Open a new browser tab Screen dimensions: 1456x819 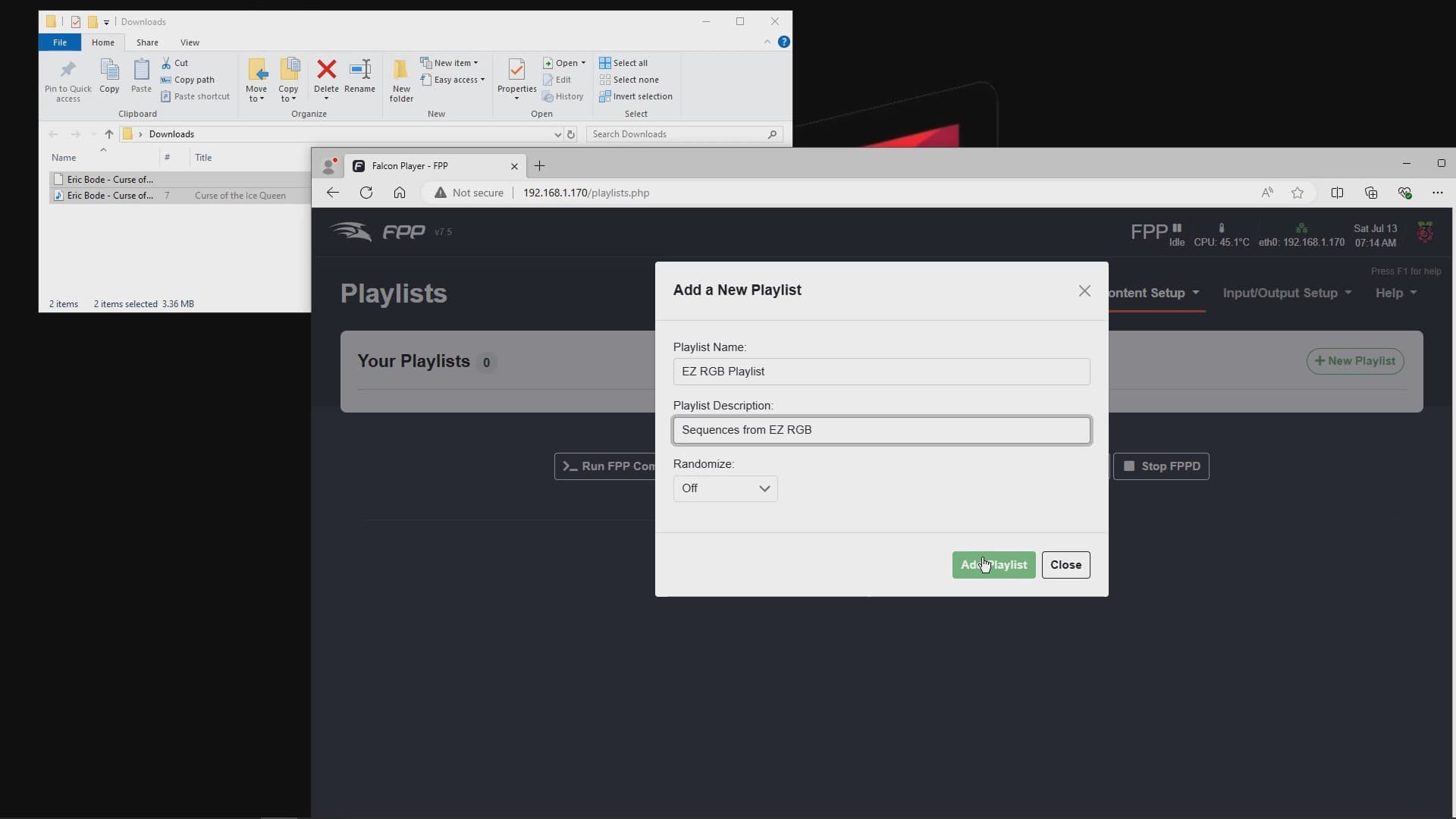(540, 166)
